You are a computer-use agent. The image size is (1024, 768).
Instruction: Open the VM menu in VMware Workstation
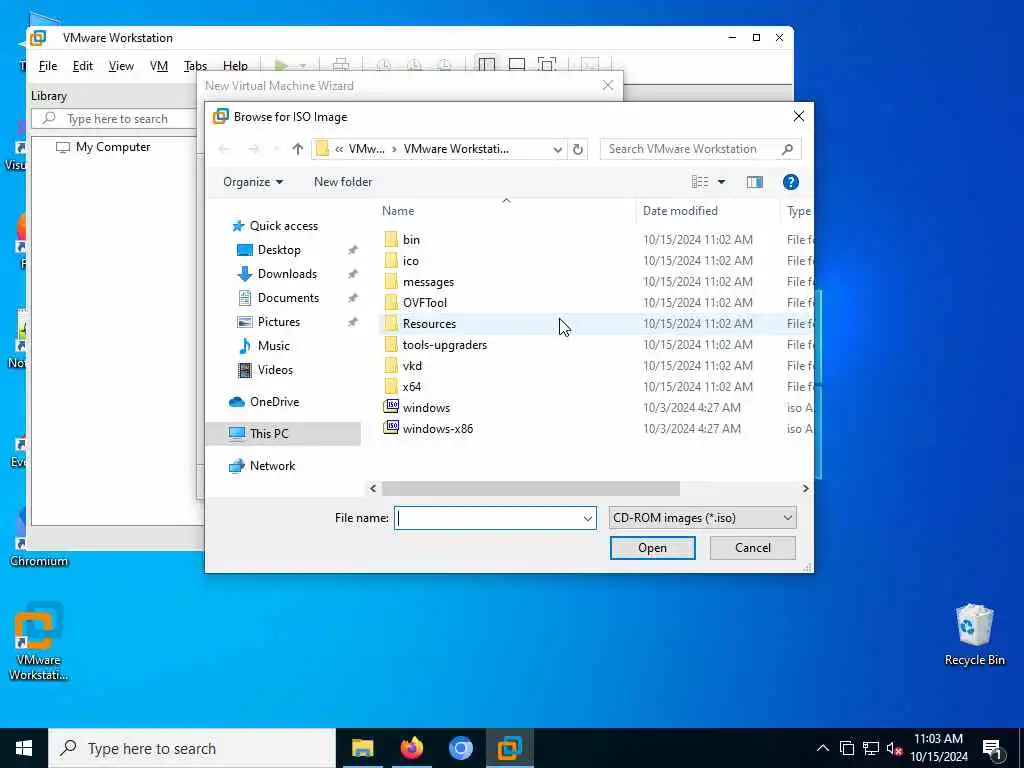tap(159, 66)
